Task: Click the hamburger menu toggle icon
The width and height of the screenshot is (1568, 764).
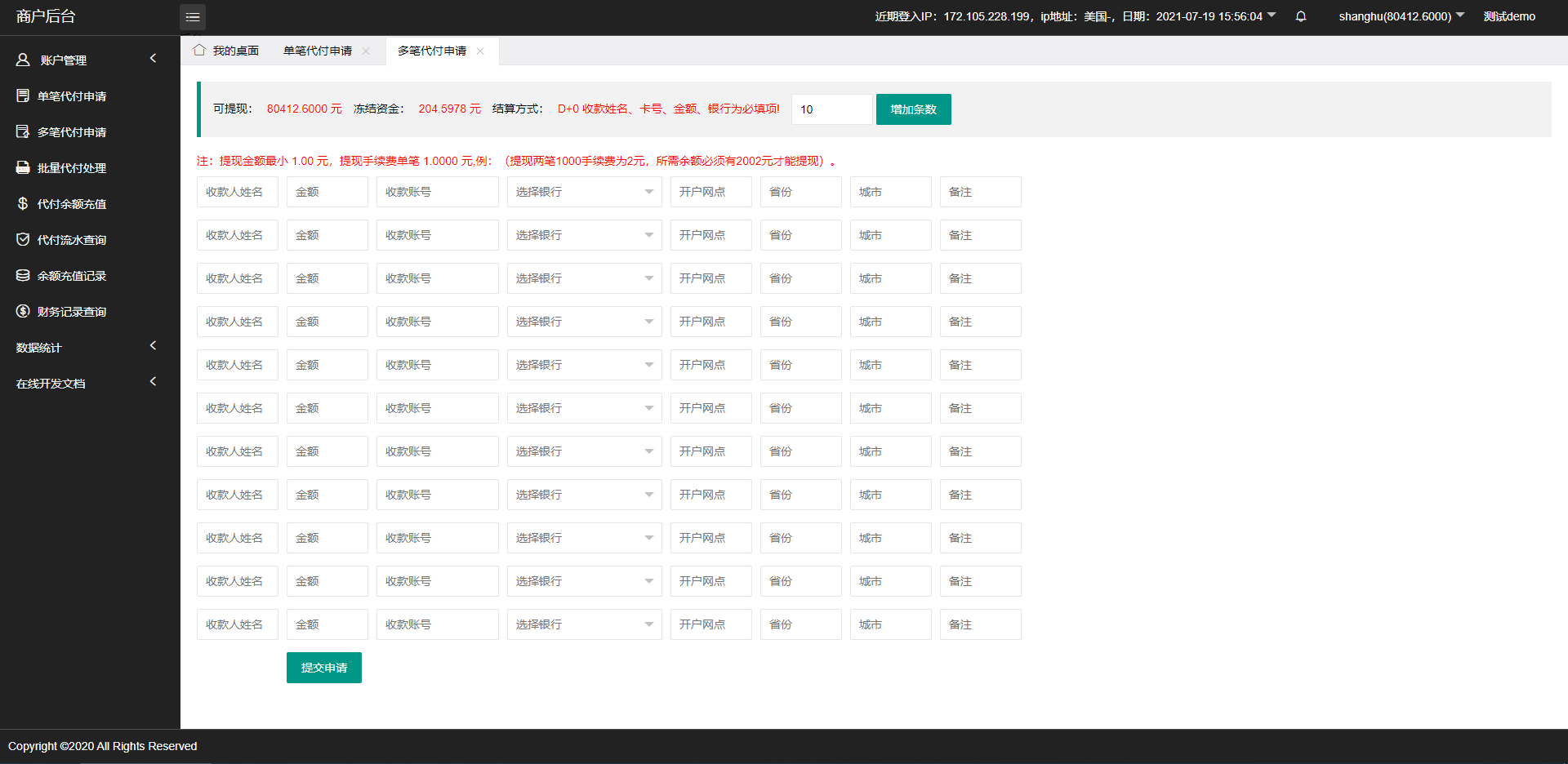Action: point(193,17)
